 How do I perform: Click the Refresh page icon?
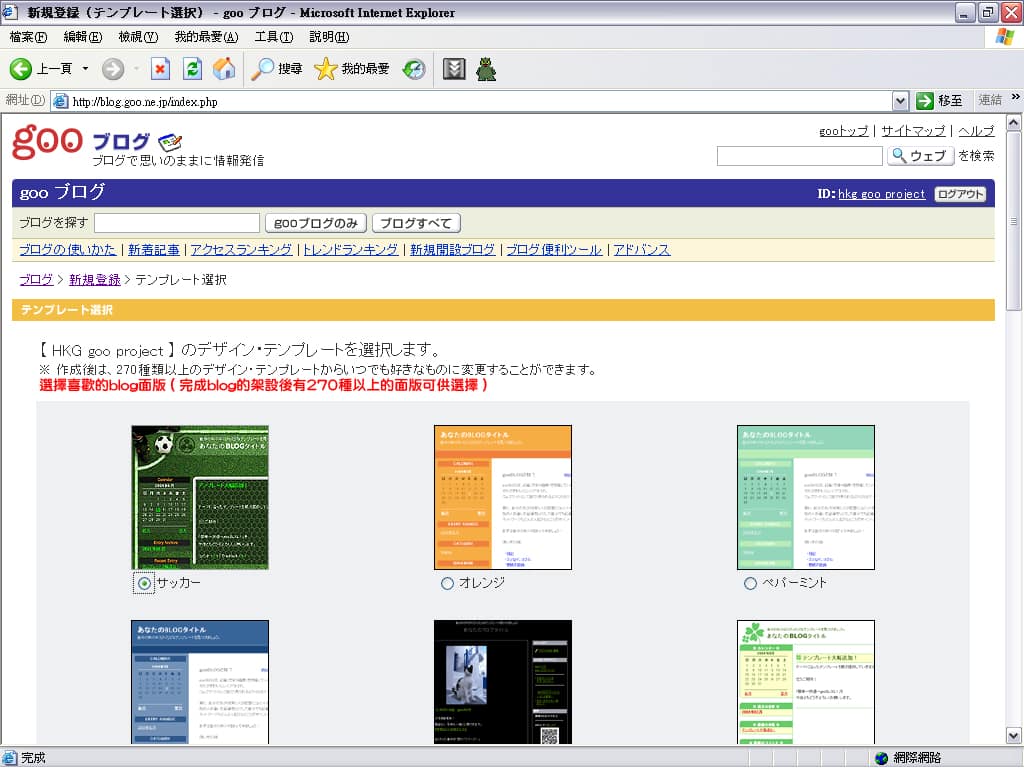192,69
